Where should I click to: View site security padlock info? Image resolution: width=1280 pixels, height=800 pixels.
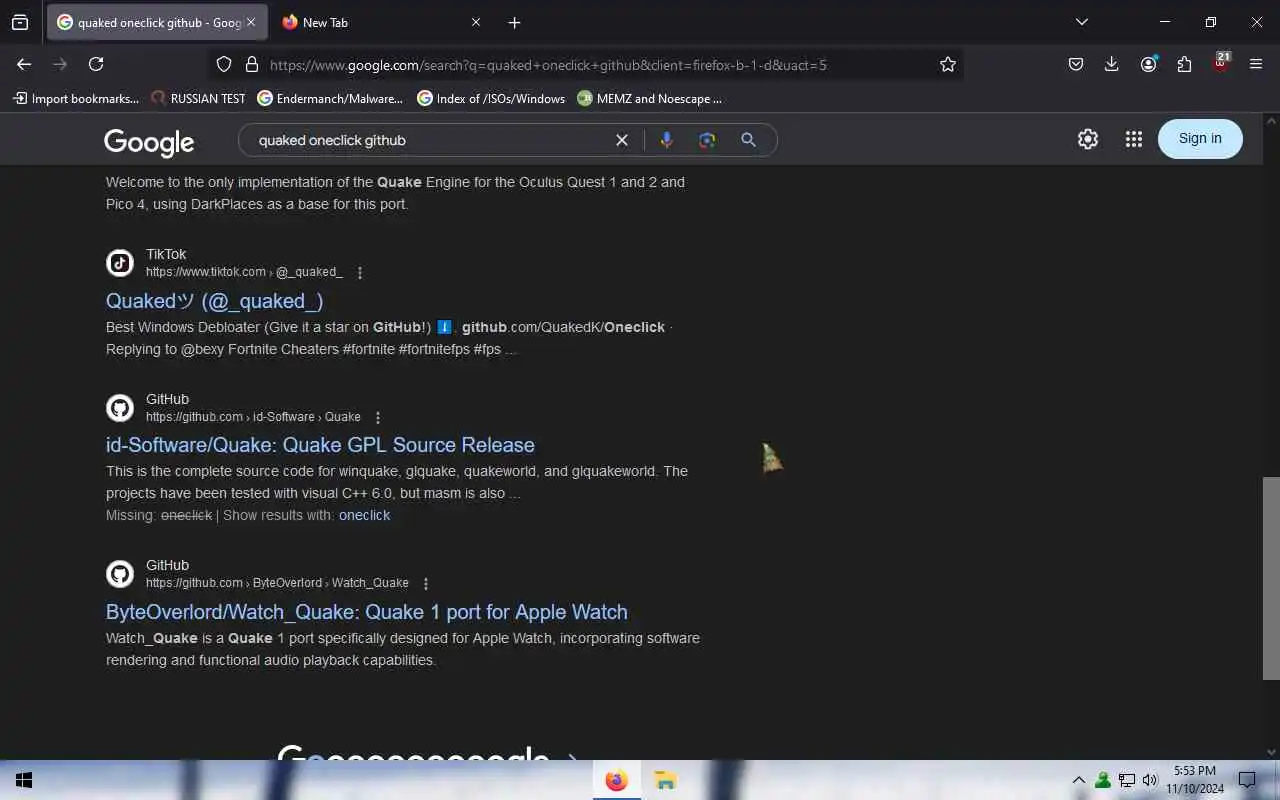click(x=252, y=64)
